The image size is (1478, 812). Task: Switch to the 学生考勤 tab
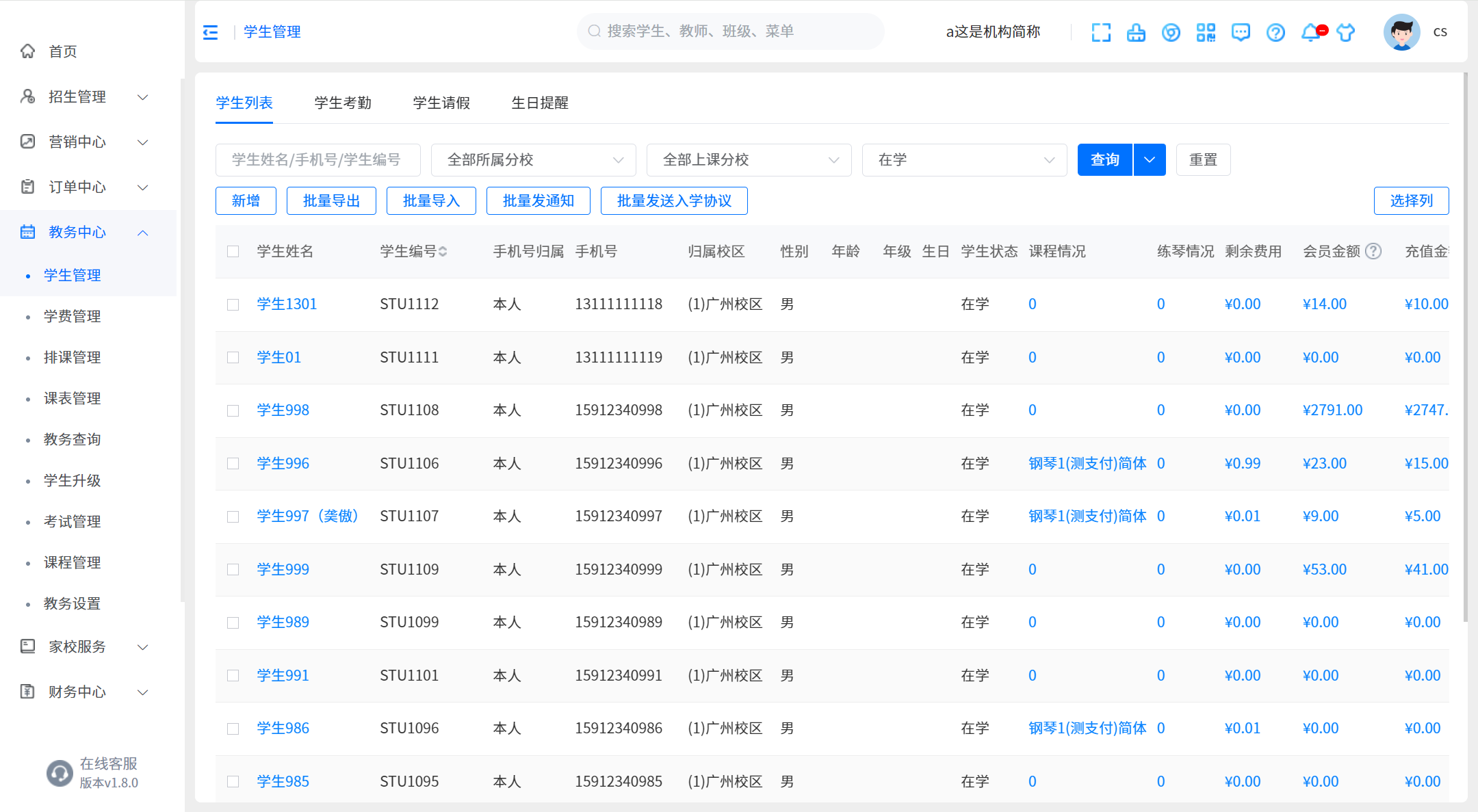pos(343,103)
